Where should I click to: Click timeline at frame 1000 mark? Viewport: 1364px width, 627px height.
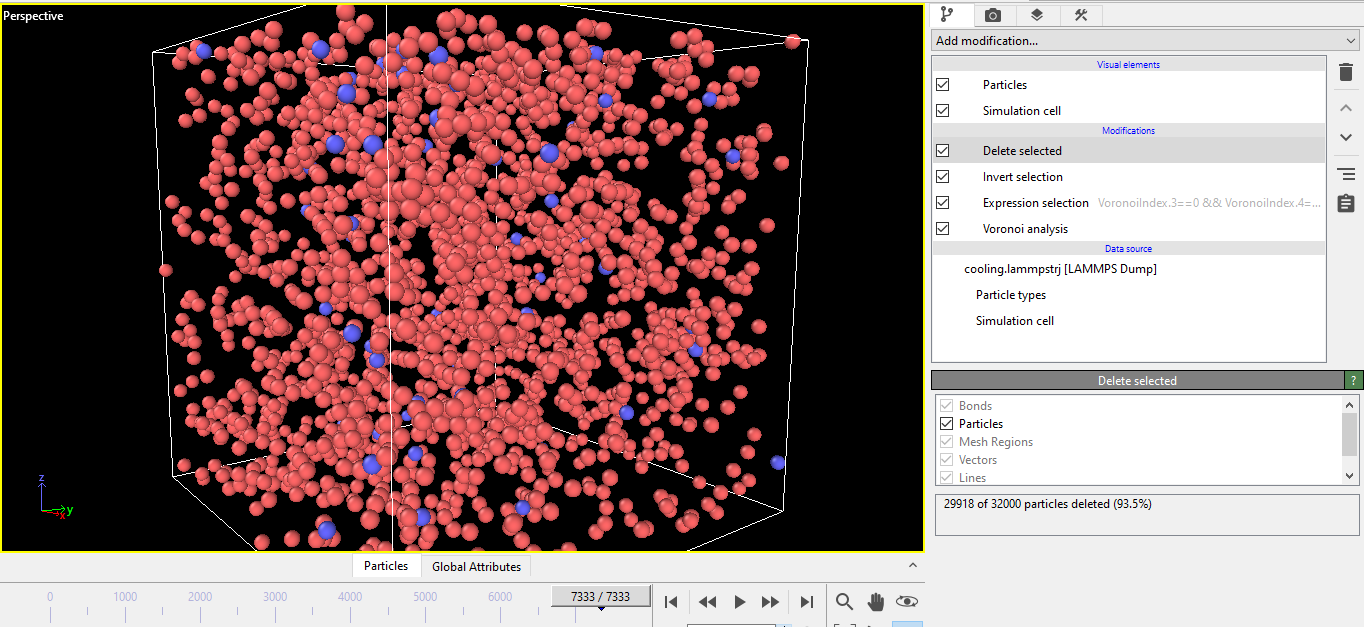coord(125,597)
